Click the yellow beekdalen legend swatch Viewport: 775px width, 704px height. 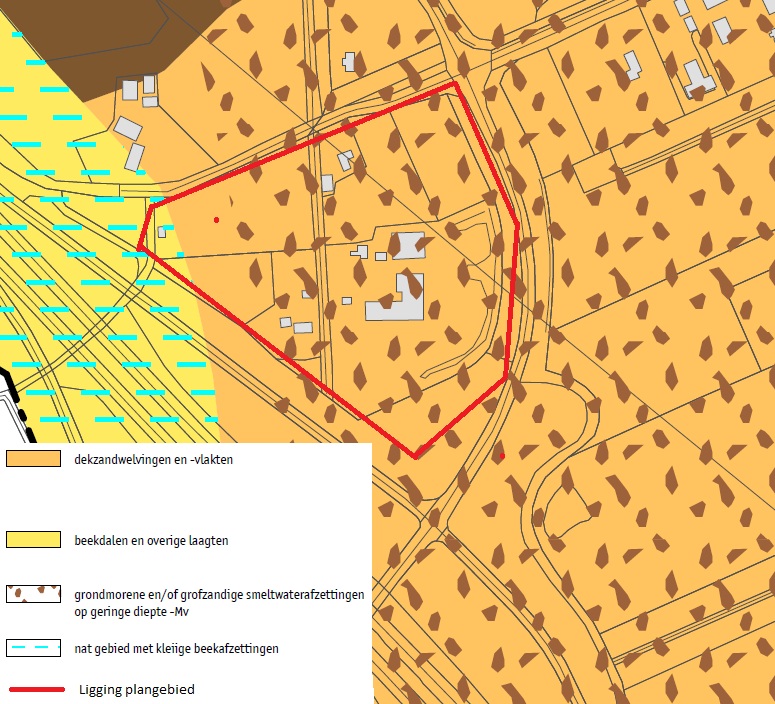point(33,539)
